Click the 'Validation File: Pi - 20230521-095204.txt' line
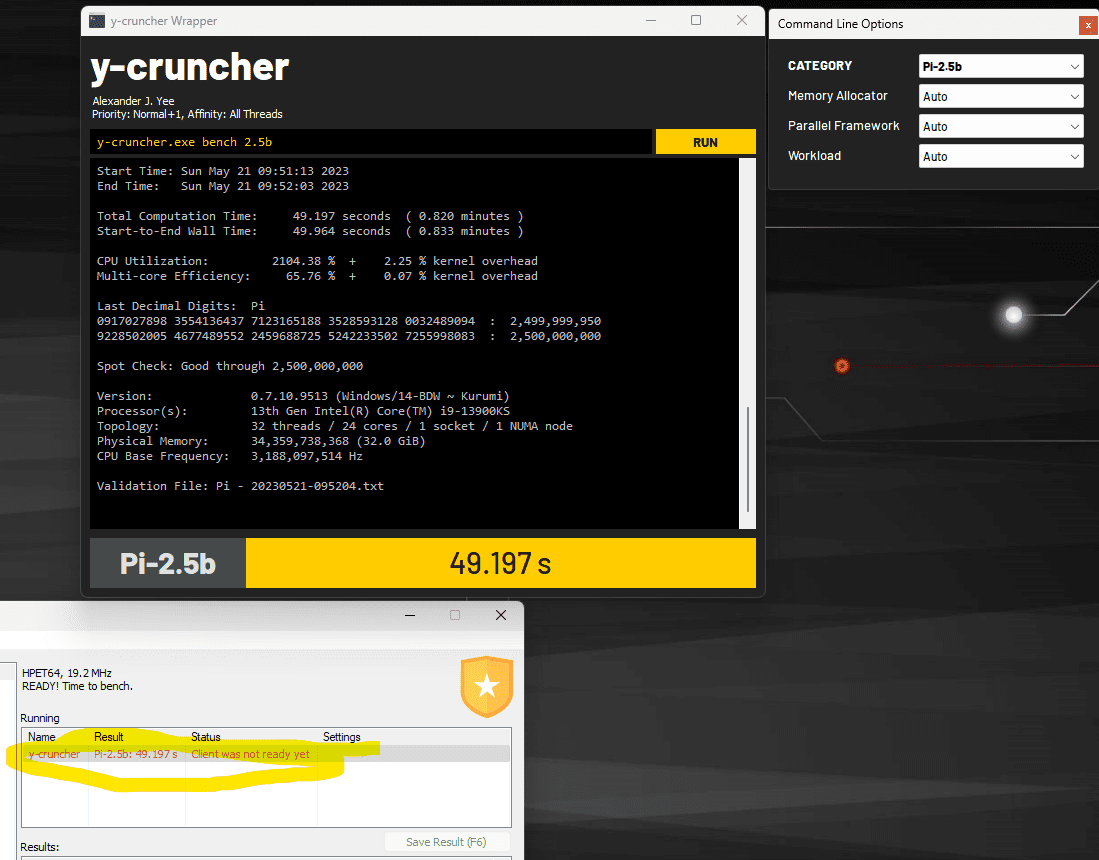The width and height of the screenshot is (1099, 860). point(240,486)
